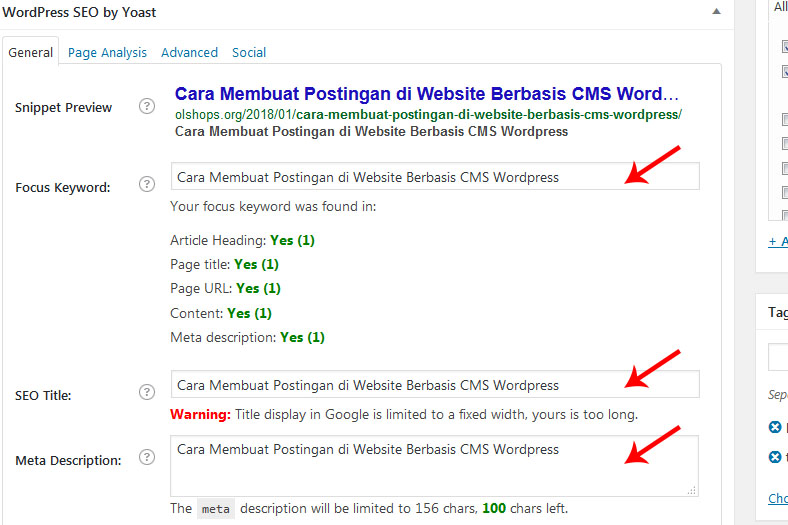This screenshot has height=525, width=788.
Task: Open the help icon beside SEO Title
Action: pyautogui.click(x=147, y=392)
